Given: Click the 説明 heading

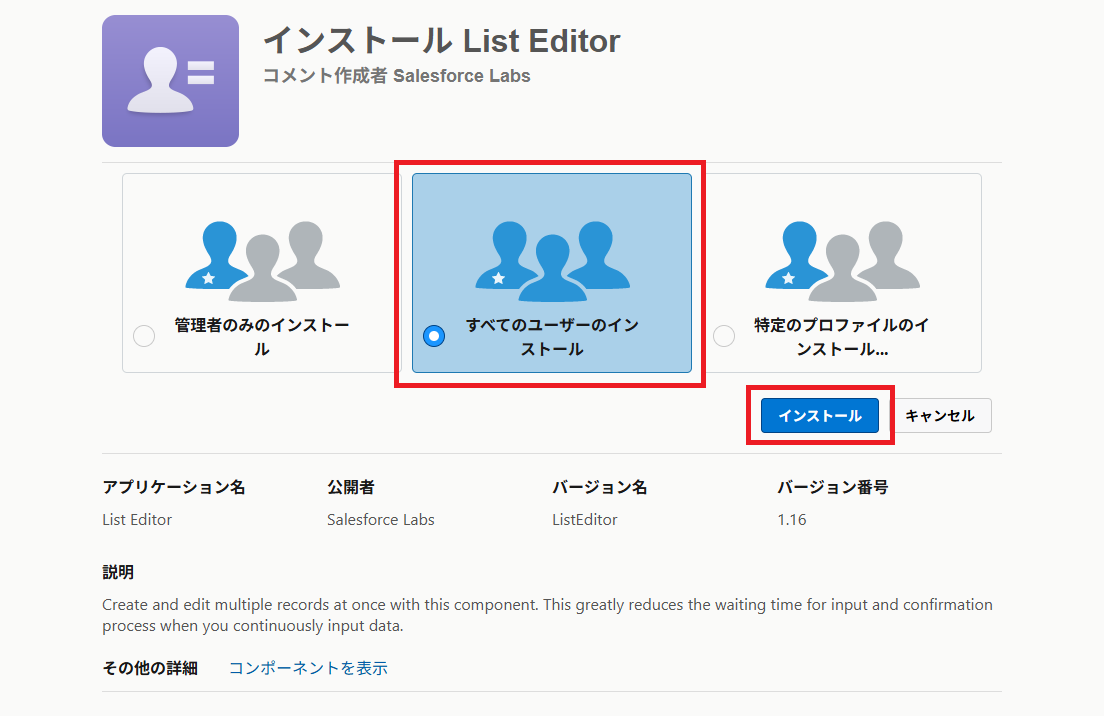Looking at the screenshot, I should click(x=118, y=572).
